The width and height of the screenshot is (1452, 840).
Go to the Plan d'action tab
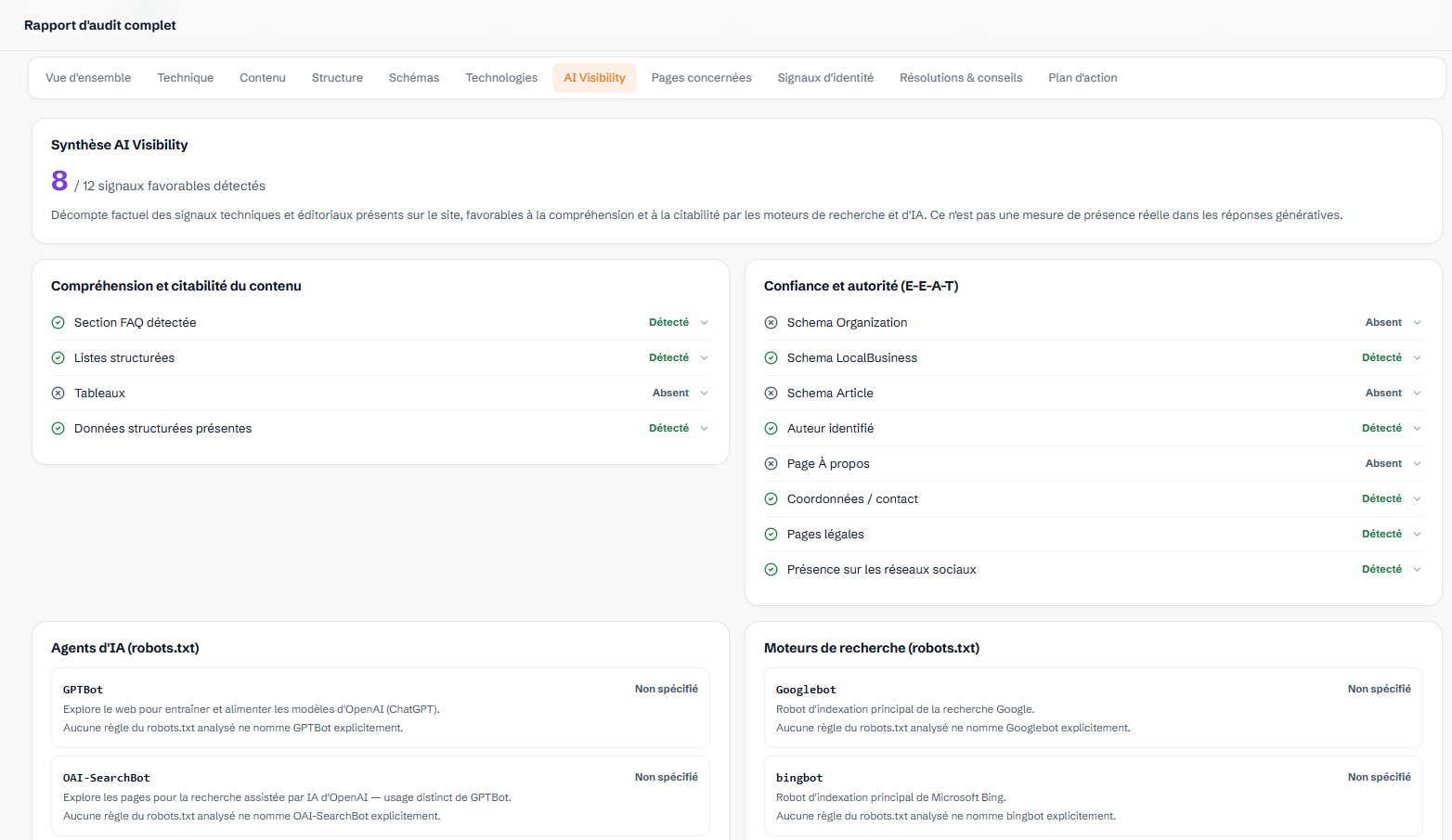[1083, 78]
